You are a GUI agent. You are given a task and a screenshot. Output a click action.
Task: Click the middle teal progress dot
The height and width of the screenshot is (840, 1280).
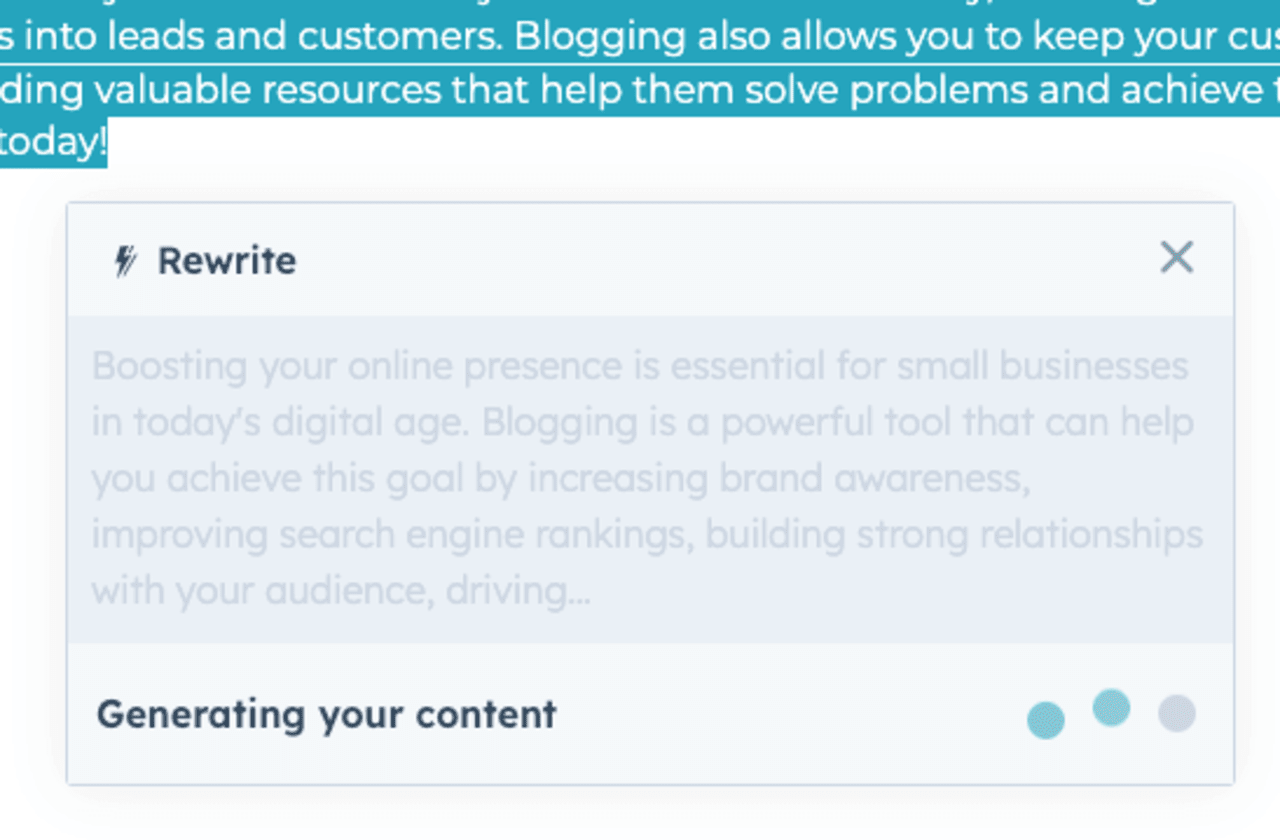(1111, 709)
